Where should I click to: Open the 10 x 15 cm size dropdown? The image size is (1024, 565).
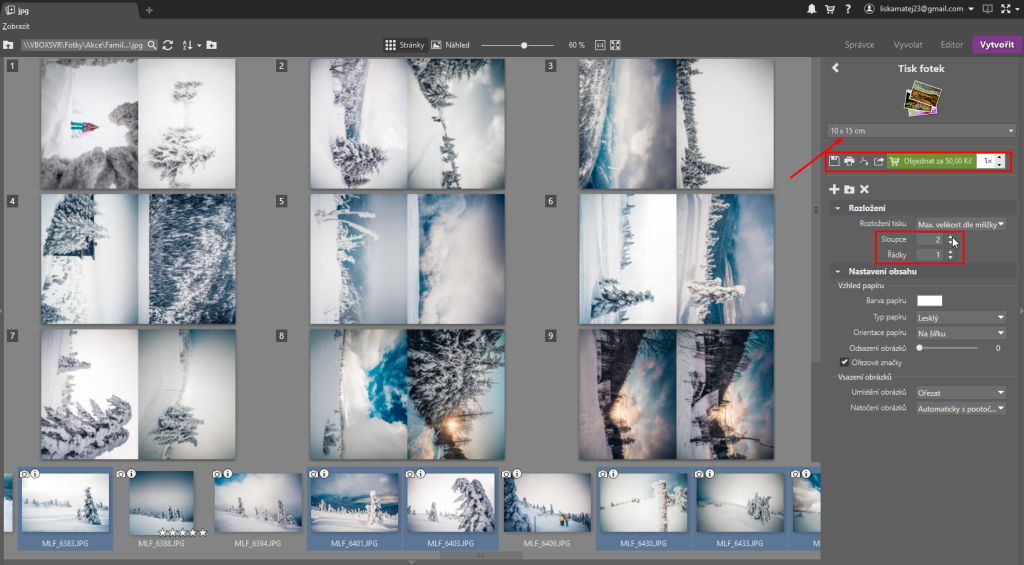point(921,131)
